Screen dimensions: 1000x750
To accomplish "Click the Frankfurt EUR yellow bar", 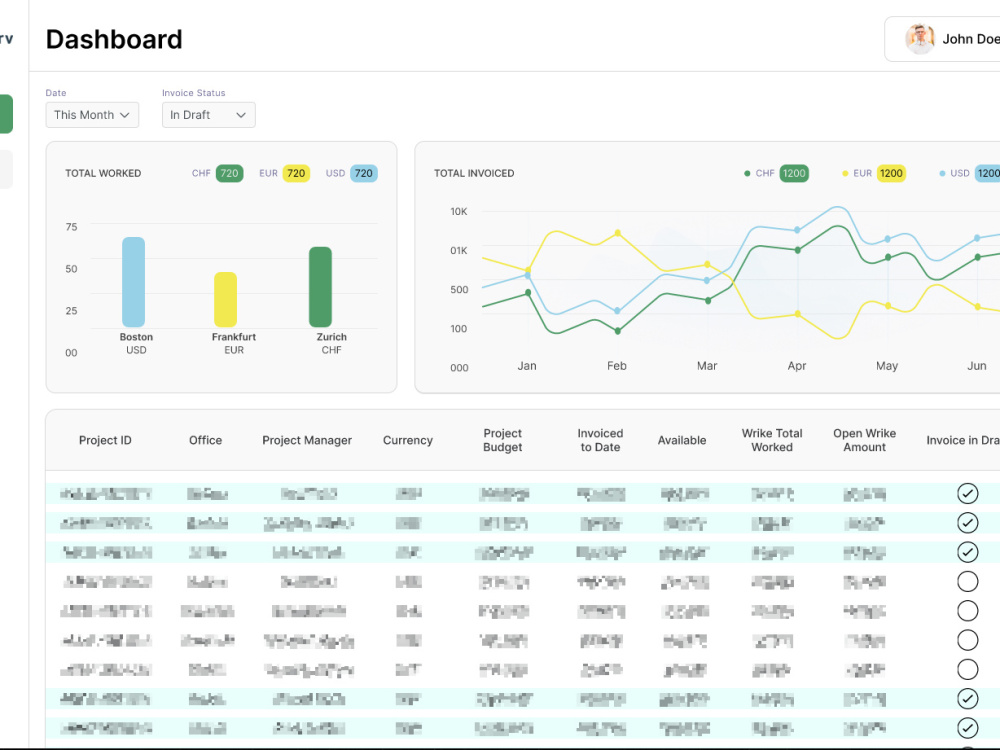I will tap(225, 300).
